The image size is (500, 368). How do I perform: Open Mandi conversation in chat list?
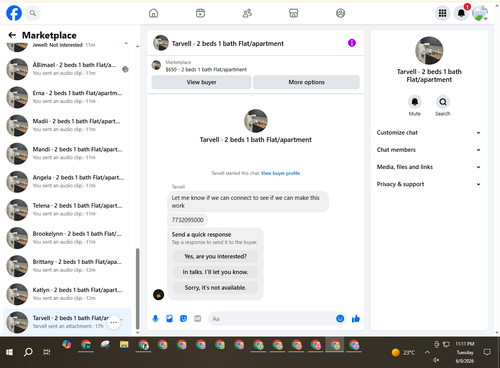click(x=68, y=153)
